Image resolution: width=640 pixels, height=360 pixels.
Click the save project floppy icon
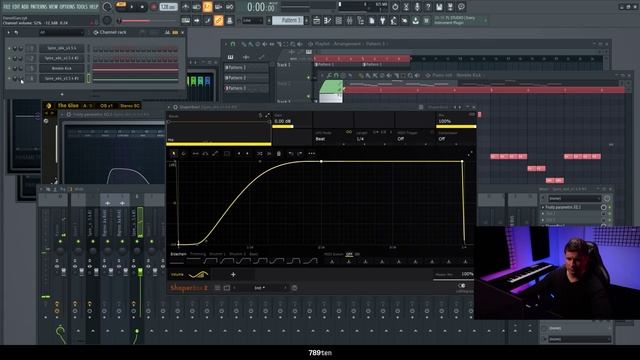pos(439,7)
